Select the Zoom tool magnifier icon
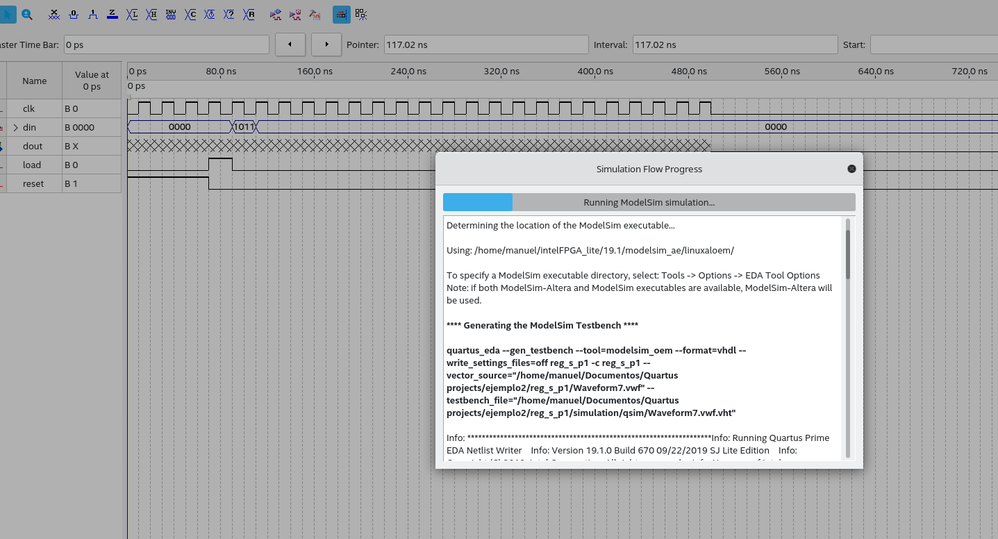The height and width of the screenshot is (539, 998). pyautogui.click(x=27, y=15)
